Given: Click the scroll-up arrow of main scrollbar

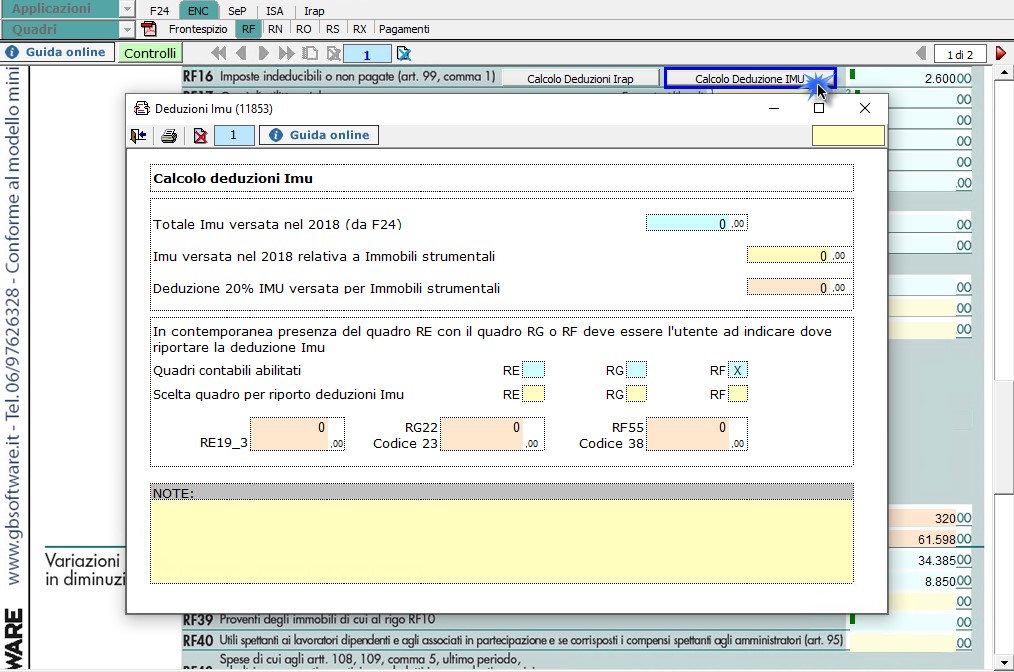Looking at the screenshot, I should 1004,72.
